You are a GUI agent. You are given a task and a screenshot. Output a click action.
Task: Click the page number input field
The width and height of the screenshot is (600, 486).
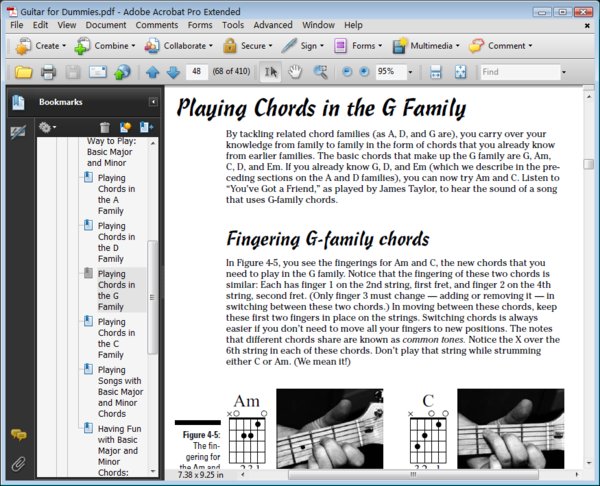(197, 72)
